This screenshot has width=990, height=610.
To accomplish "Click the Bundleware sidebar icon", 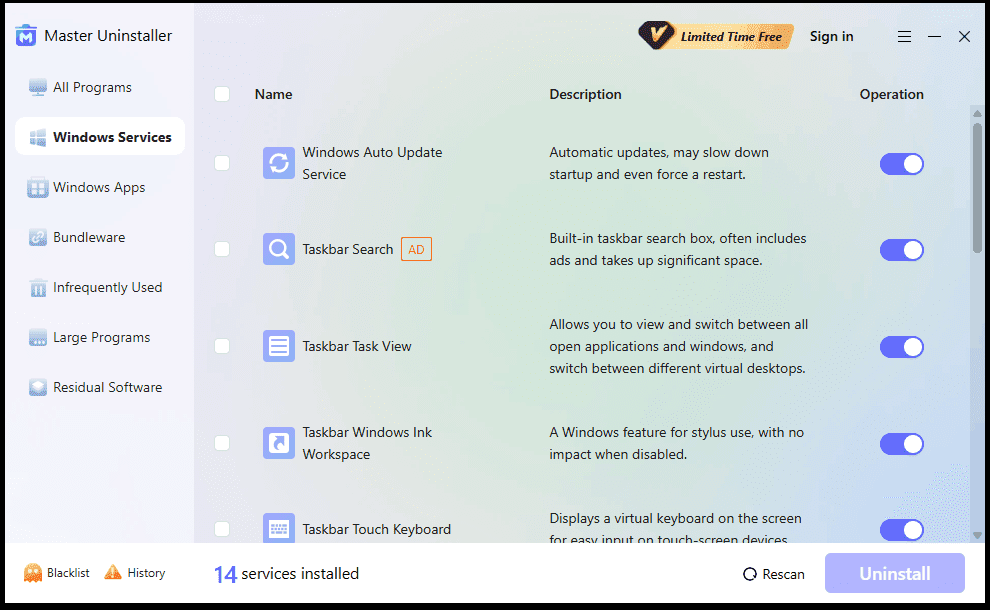I will 38,237.
